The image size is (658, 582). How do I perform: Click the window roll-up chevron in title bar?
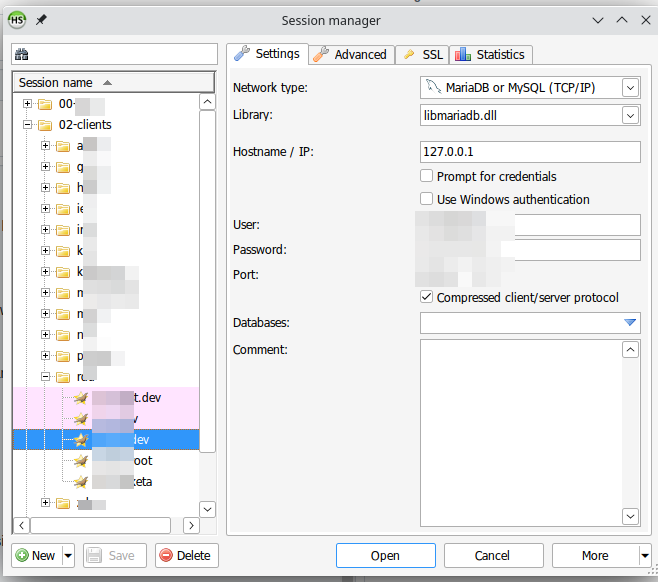click(622, 20)
